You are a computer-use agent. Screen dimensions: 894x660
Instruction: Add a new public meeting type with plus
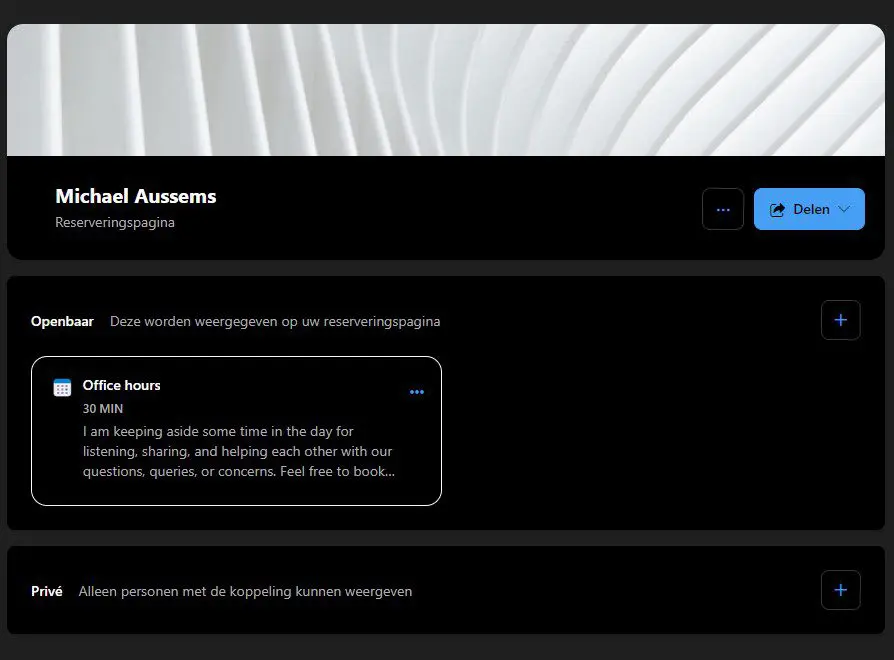pos(840,320)
